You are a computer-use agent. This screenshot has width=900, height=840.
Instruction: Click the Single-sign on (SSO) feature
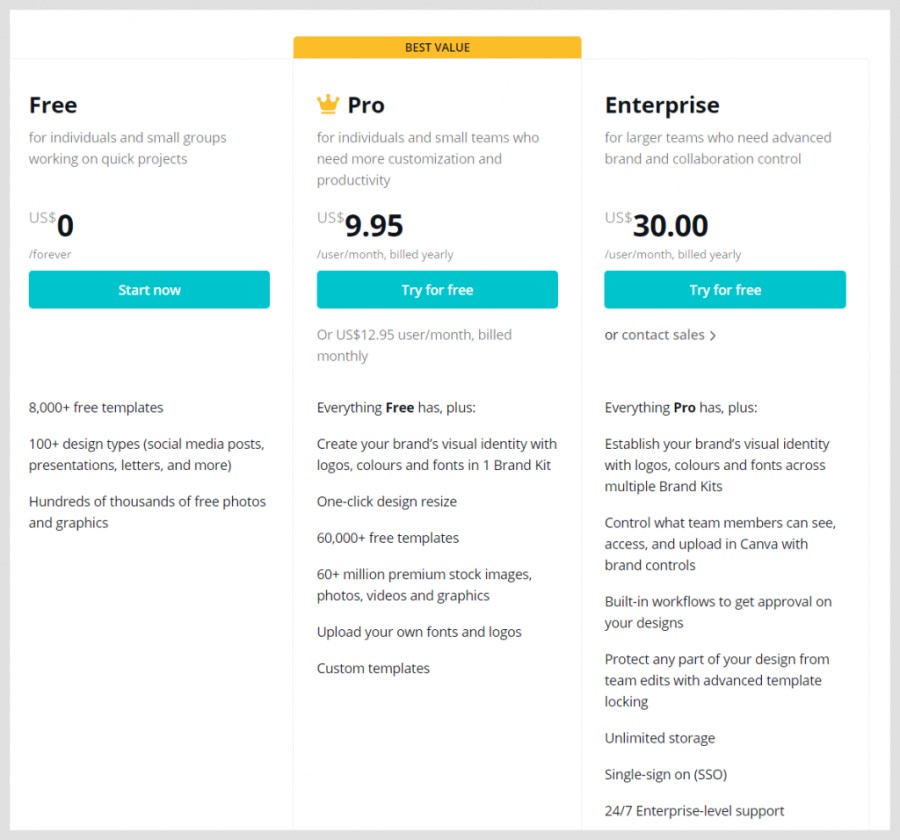click(666, 774)
